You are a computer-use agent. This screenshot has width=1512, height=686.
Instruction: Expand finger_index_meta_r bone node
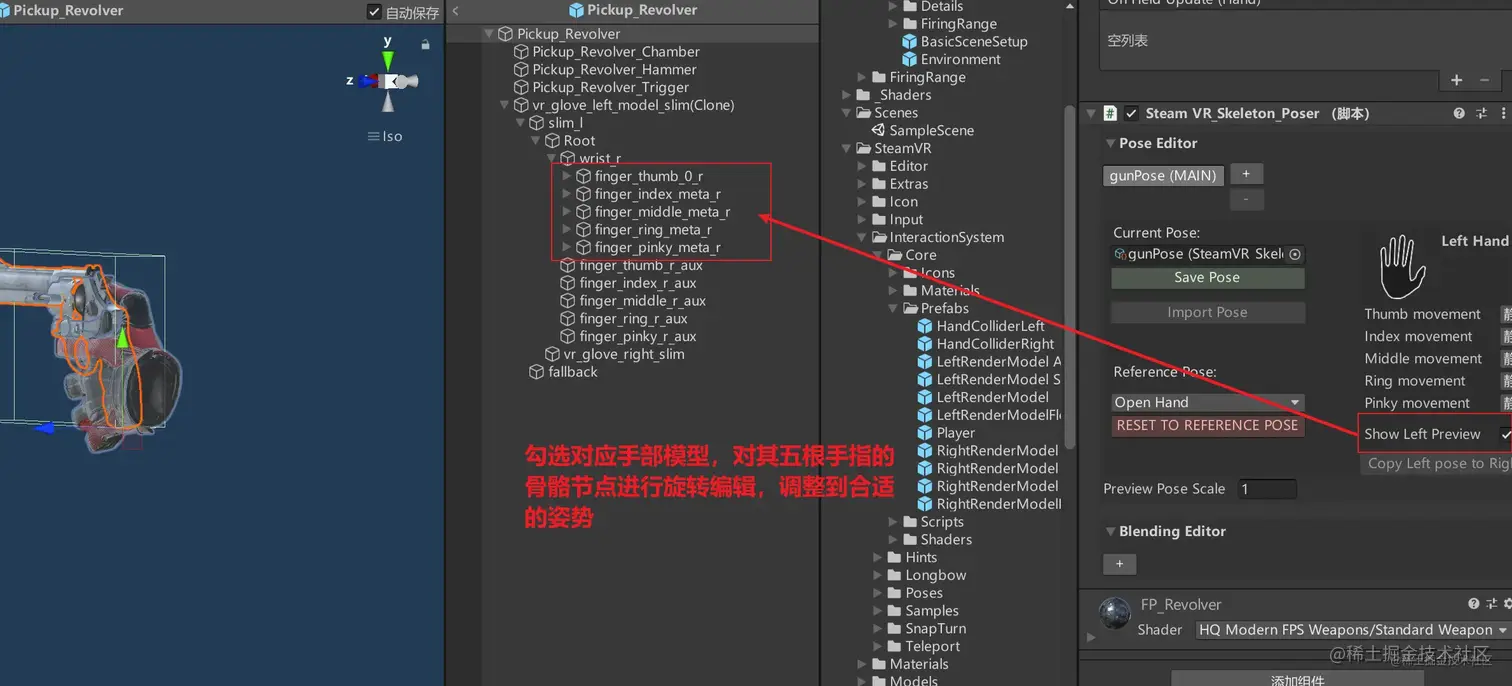coord(567,194)
